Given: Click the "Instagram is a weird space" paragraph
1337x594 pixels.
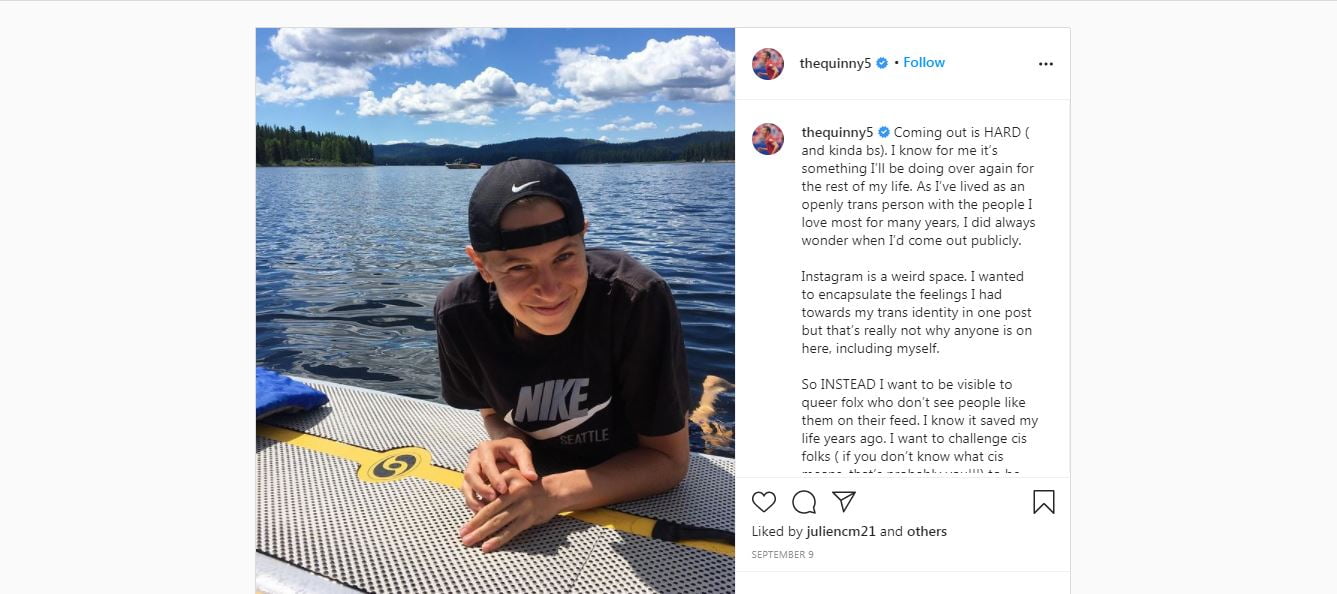Looking at the screenshot, I should 915,312.
